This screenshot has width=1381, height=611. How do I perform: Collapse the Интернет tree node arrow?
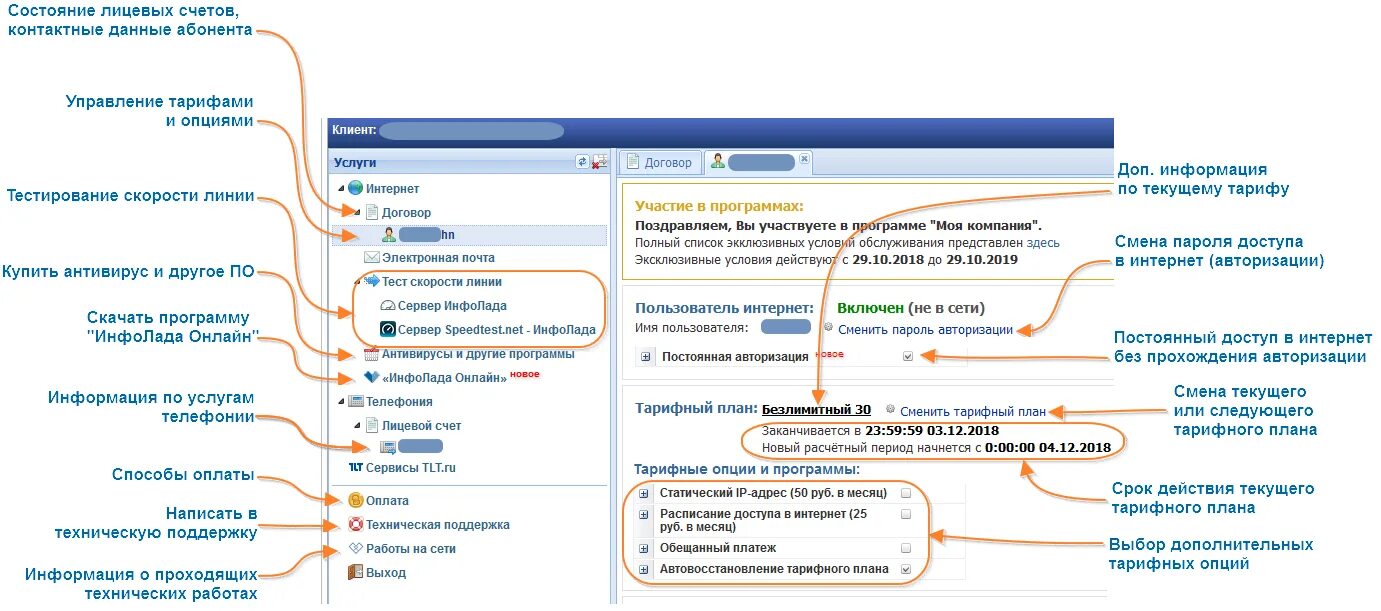[x=340, y=189]
